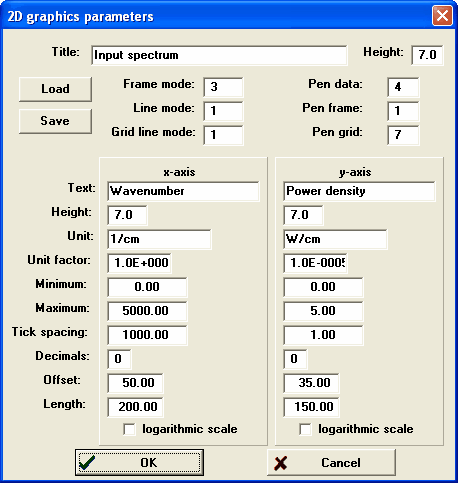Click the title Height field
Image resolution: width=458 pixels, height=483 pixels.
coord(427,55)
